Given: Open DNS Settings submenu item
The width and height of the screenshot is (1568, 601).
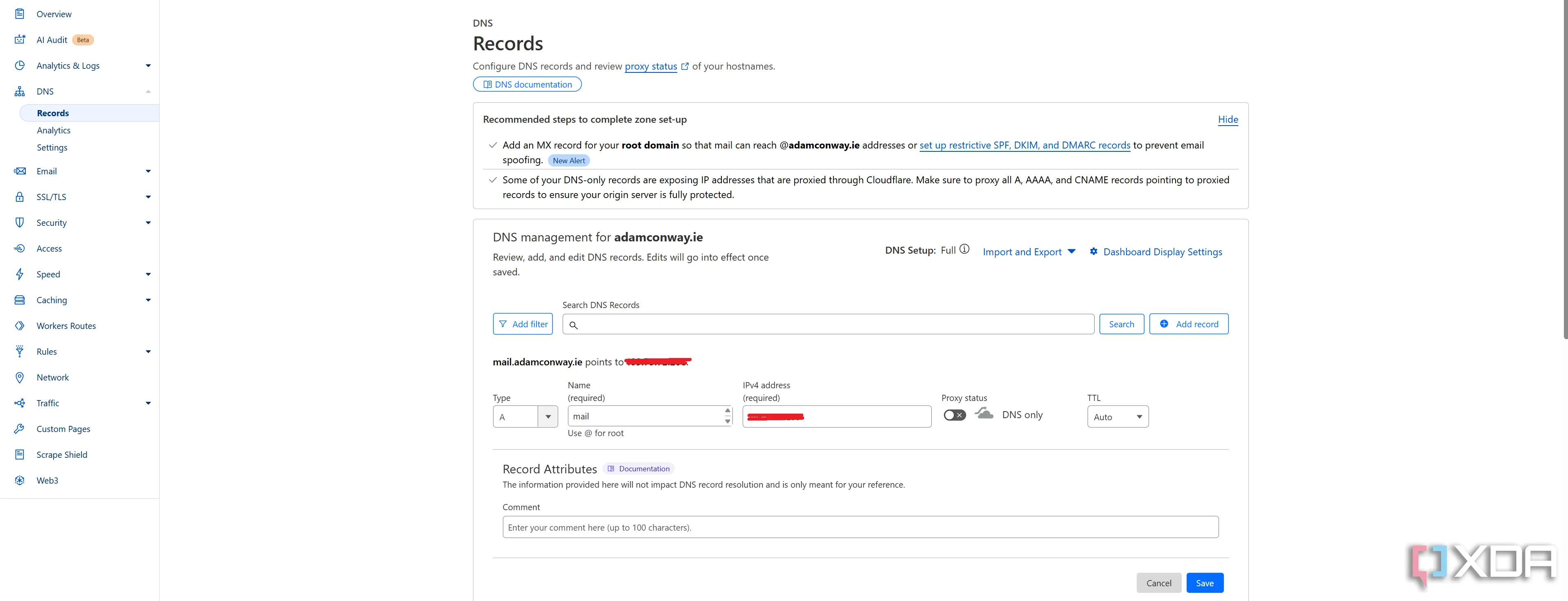Looking at the screenshot, I should click(x=52, y=147).
